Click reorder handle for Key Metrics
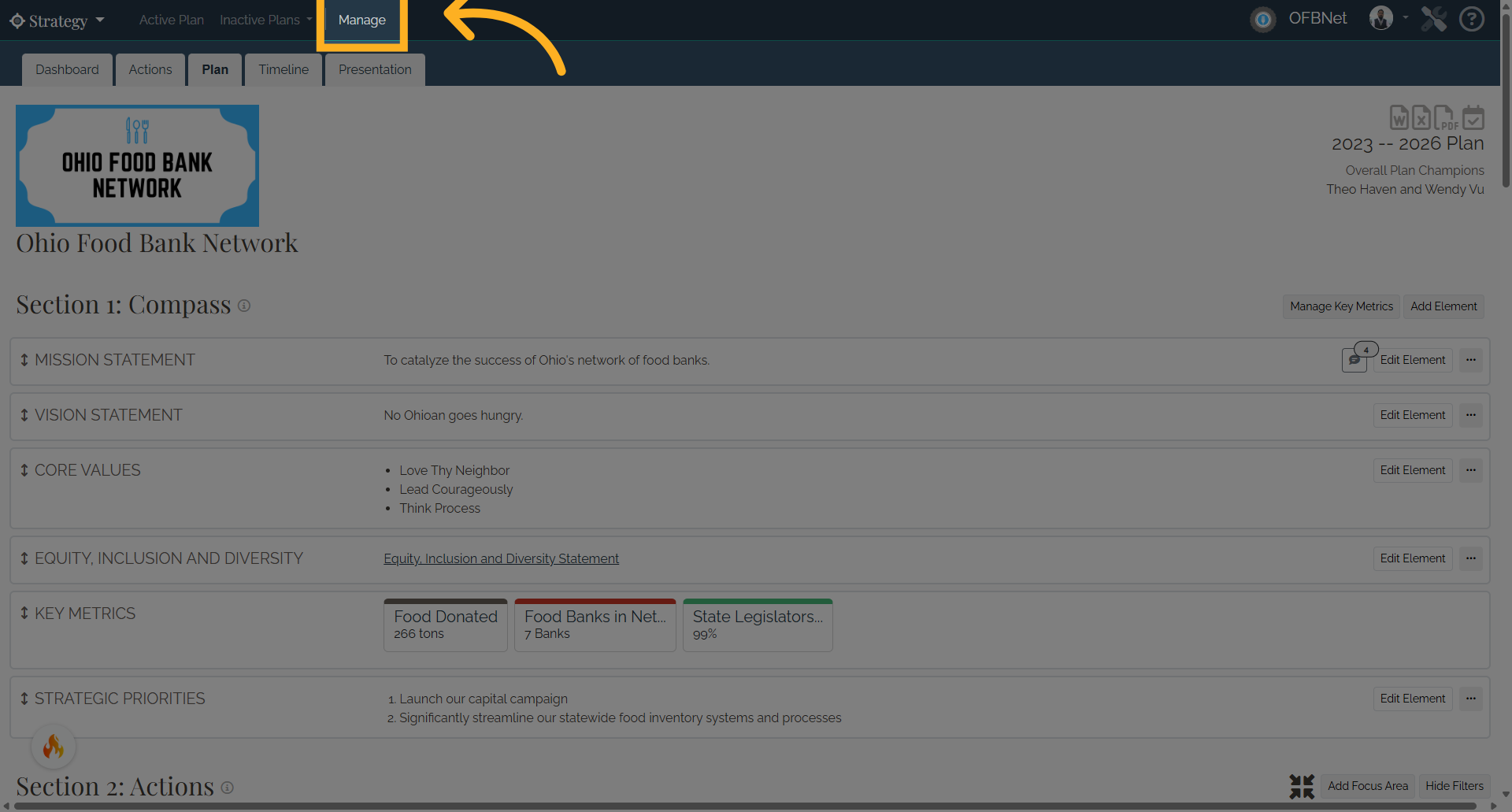Screen dimensions: 1512x812 pos(24,613)
